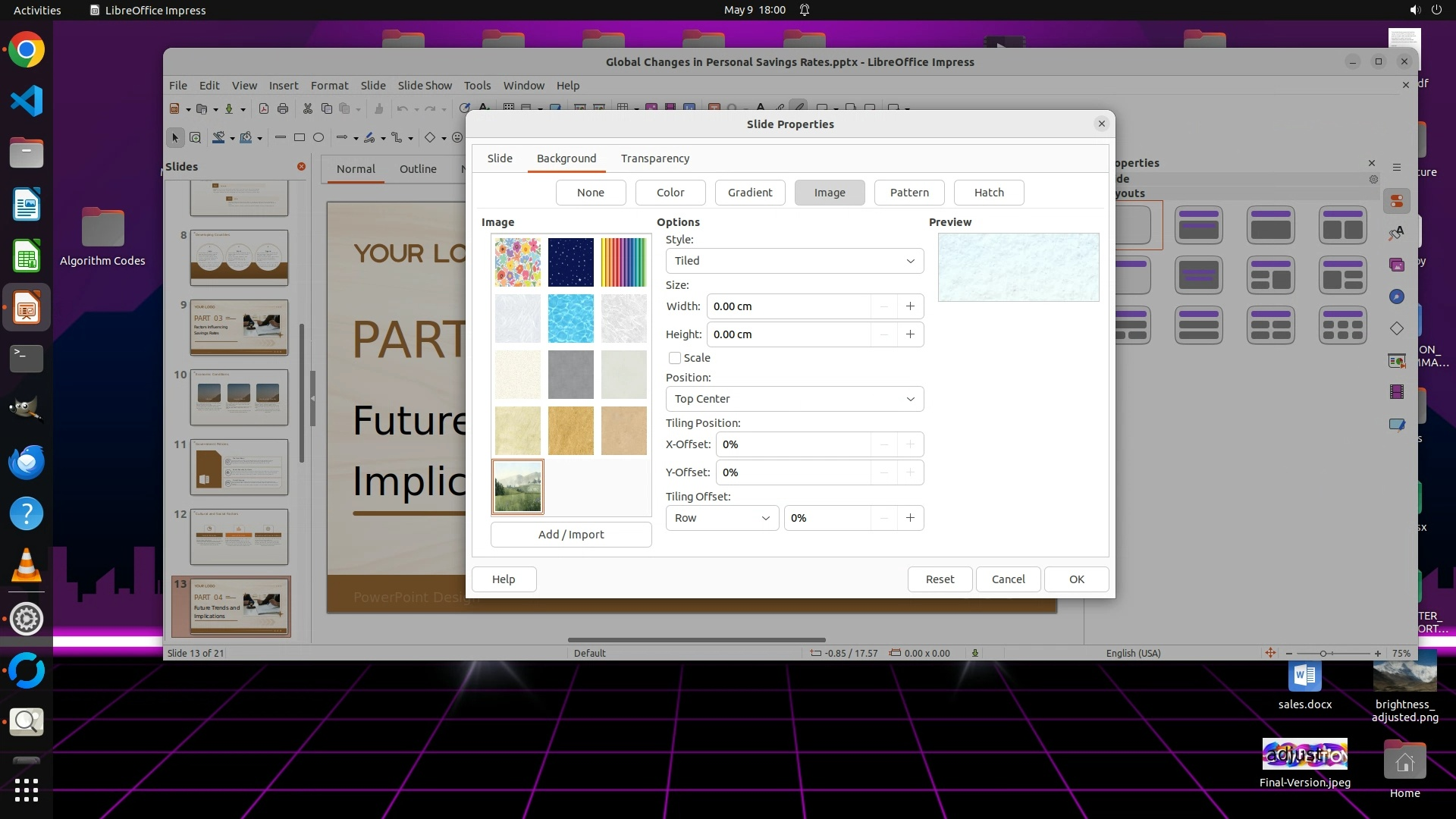Select slide 10 thumbnail in Slides panel
This screenshot has height=819, width=1456.
(239, 397)
